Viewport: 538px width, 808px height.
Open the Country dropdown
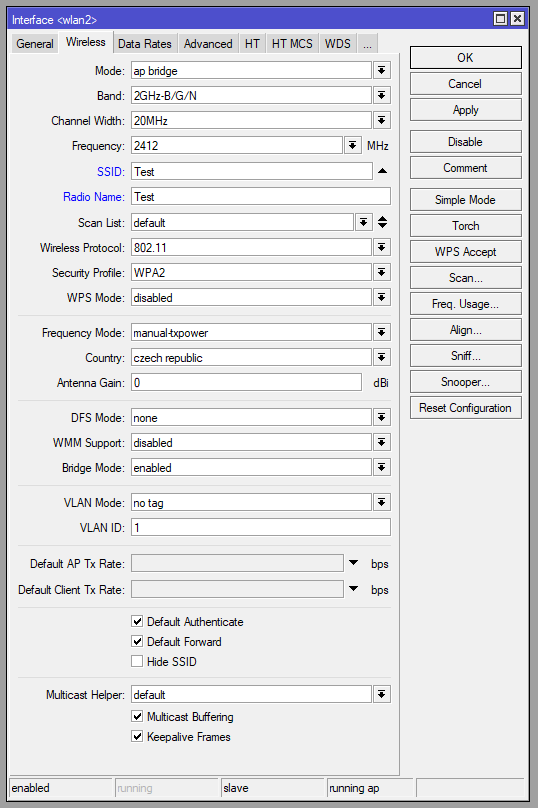381,357
